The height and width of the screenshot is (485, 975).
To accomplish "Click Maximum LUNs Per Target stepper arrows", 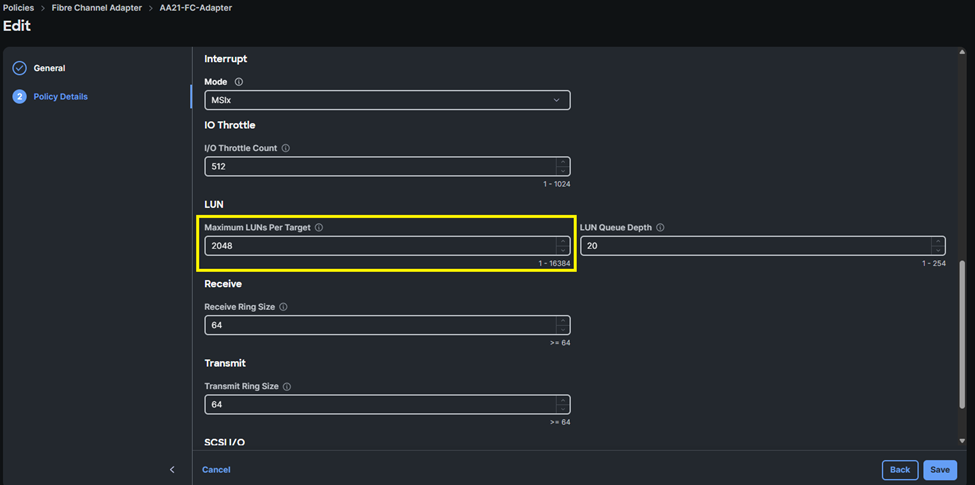I will pos(563,246).
